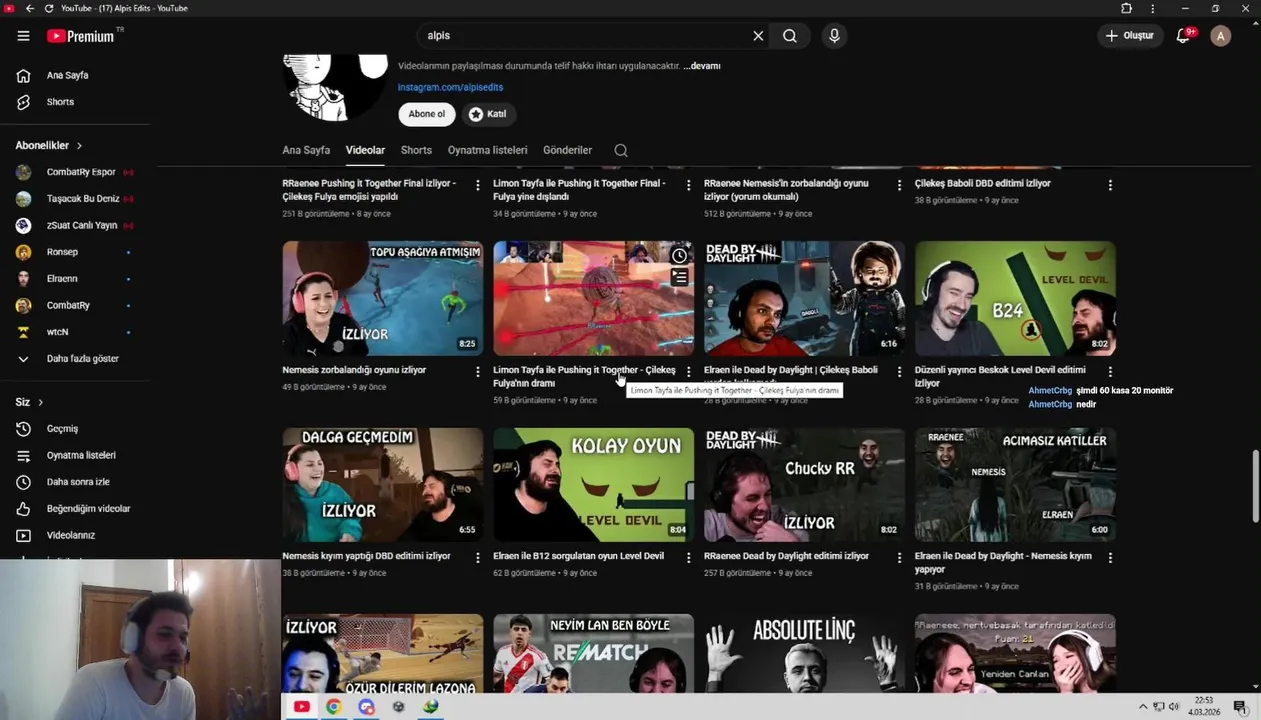
Task: Open the taskbar date and clock
Action: pos(1203,706)
